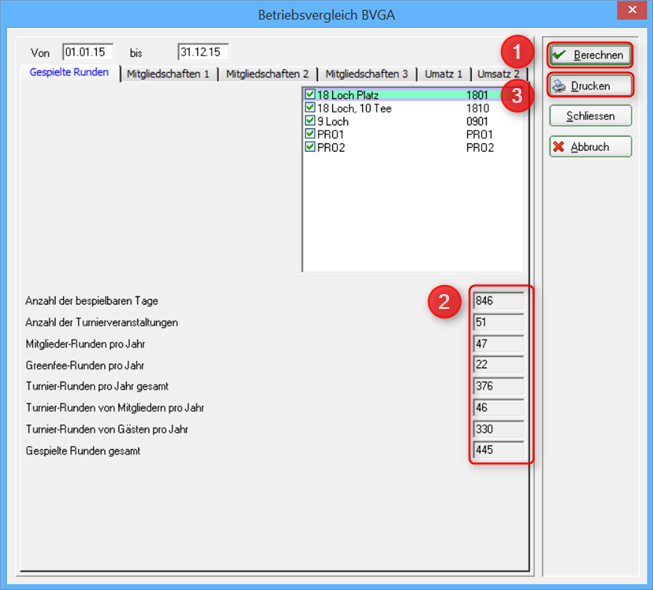Cancel with the Abbruch button
The image size is (653, 590).
pos(591,147)
